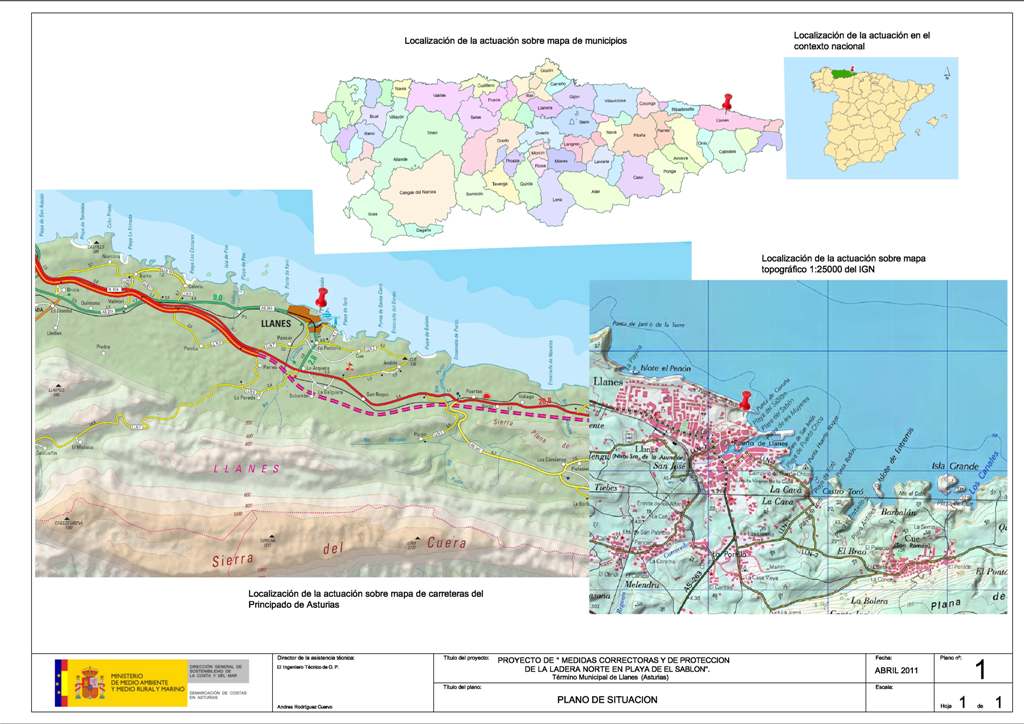Viewport: 1024px width, 724px height.
Task: Click the north arrow on the national context map
Action: coord(947,71)
